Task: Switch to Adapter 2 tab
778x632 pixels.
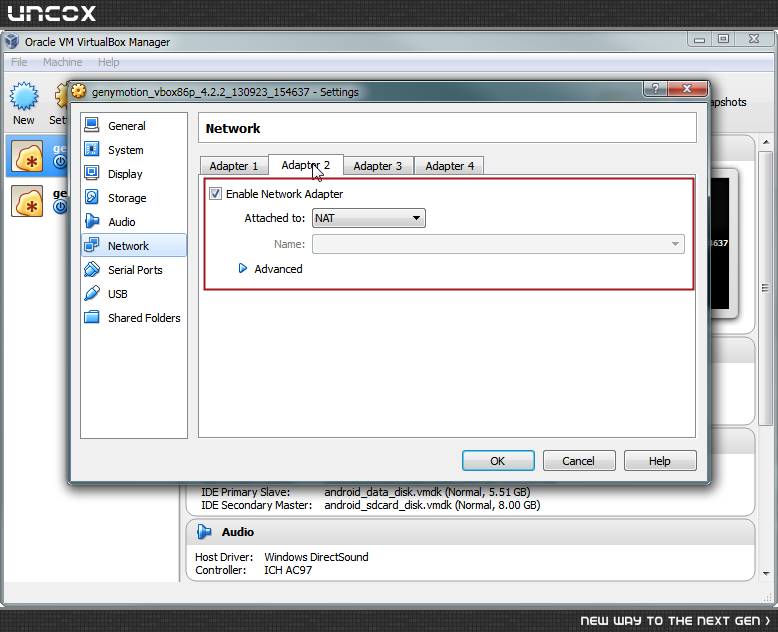Action: tap(306, 165)
